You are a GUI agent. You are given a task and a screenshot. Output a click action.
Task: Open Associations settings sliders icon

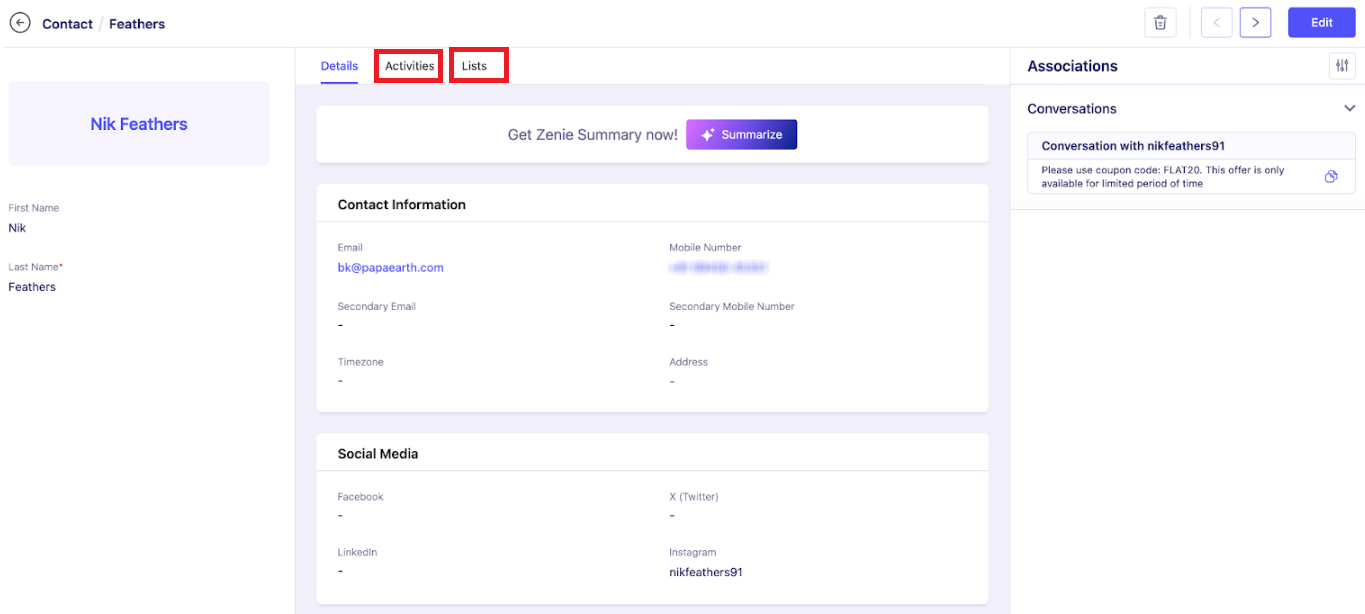point(1342,66)
